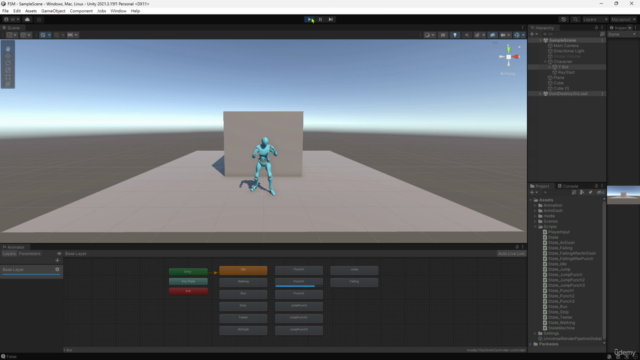This screenshot has width=640, height=360.
Task: Open the Window menu
Action: click(x=118, y=11)
